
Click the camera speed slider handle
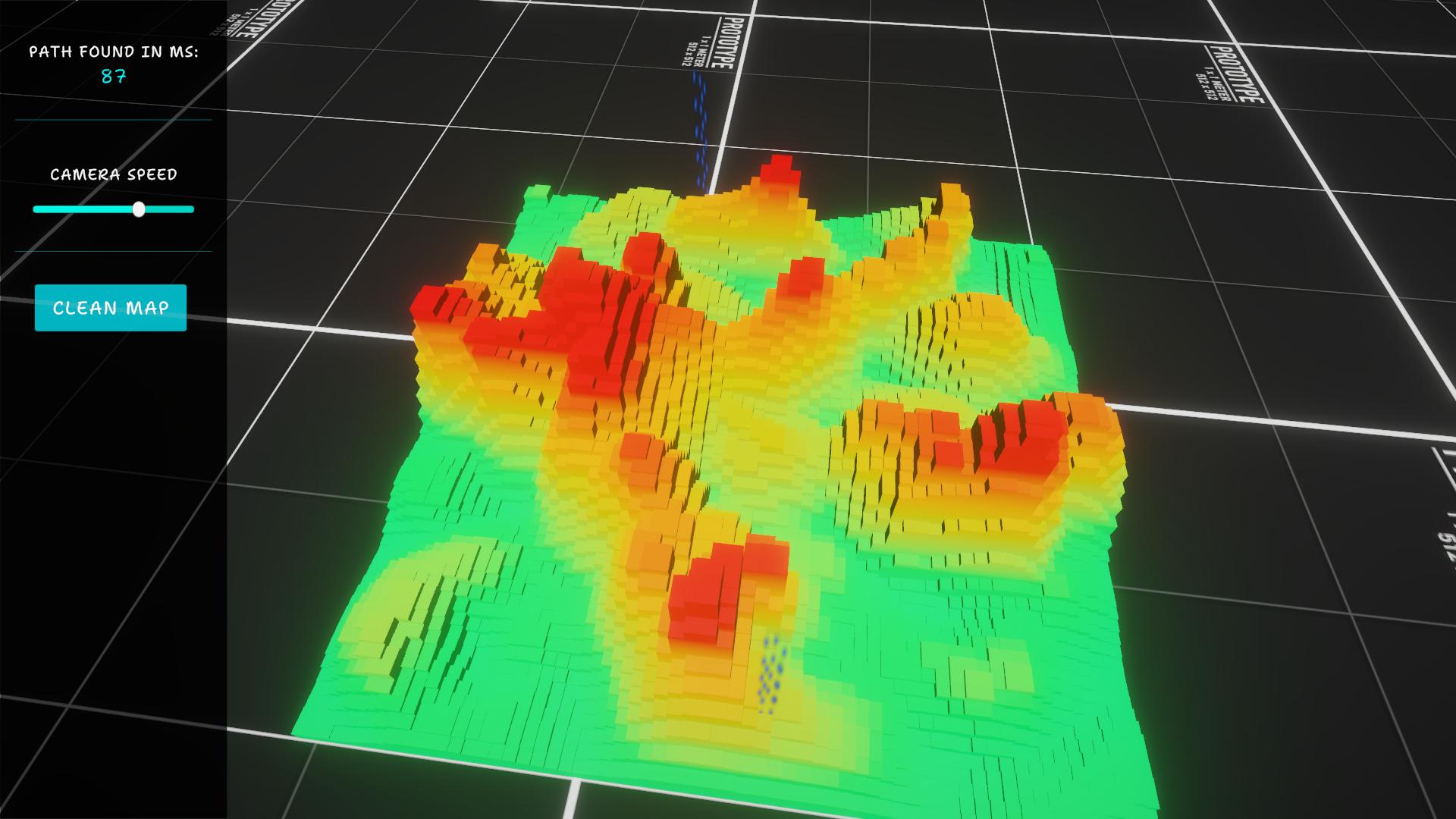139,209
